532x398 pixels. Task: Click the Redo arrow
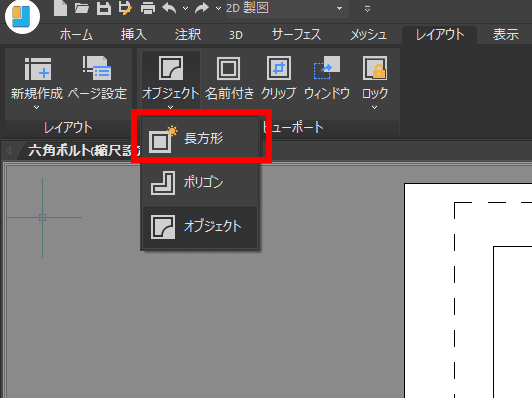202,8
